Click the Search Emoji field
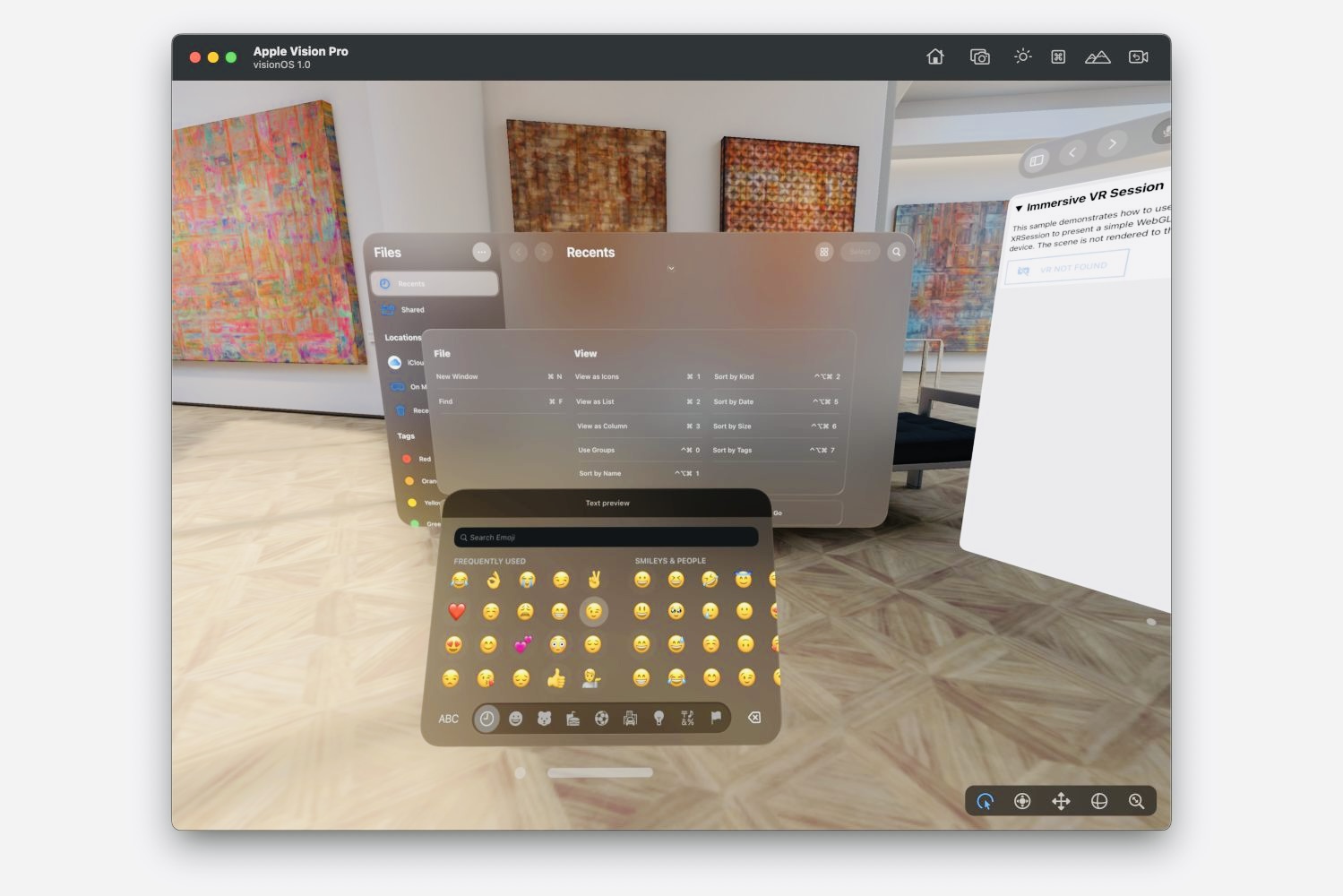Viewport: 1343px width, 896px height. (x=607, y=537)
